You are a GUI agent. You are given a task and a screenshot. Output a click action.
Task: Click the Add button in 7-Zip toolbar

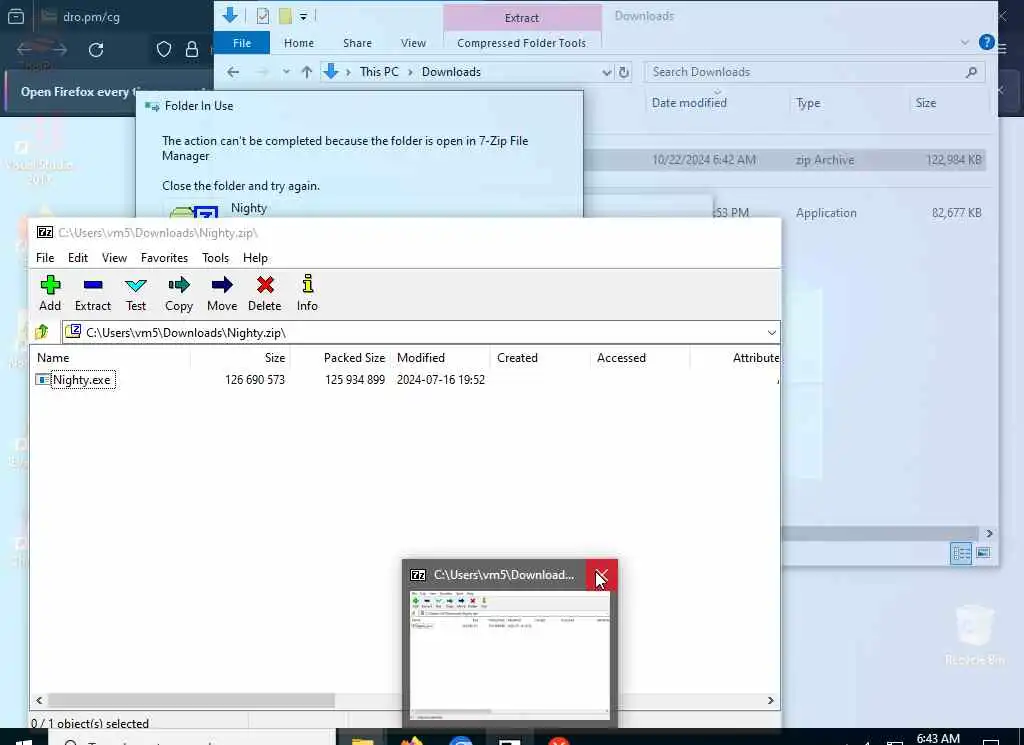point(50,293)
